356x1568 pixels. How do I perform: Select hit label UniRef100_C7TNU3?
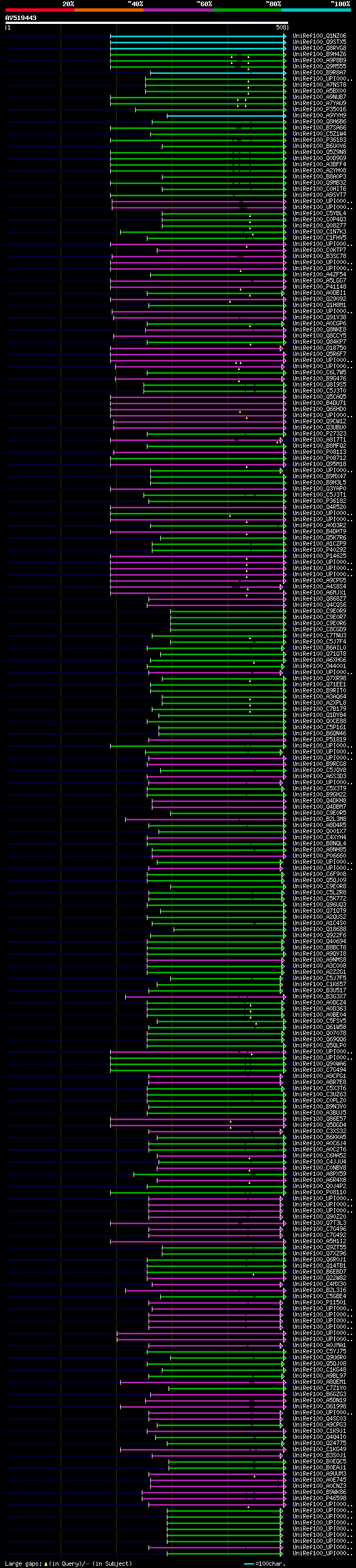coord(319,635)
